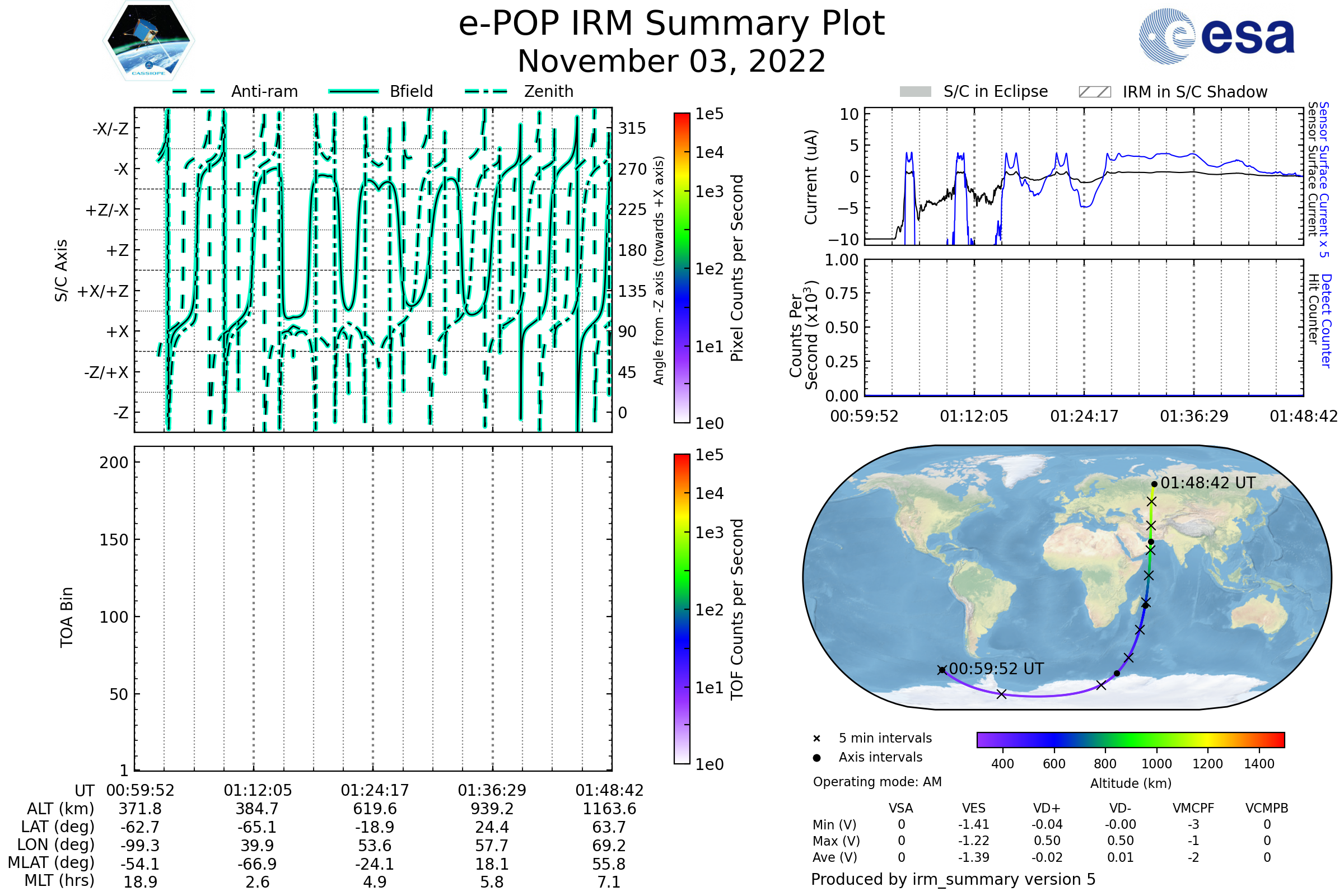Click the TOF Counts per Second colorbar
The image size is (1344, 896).
682,609
